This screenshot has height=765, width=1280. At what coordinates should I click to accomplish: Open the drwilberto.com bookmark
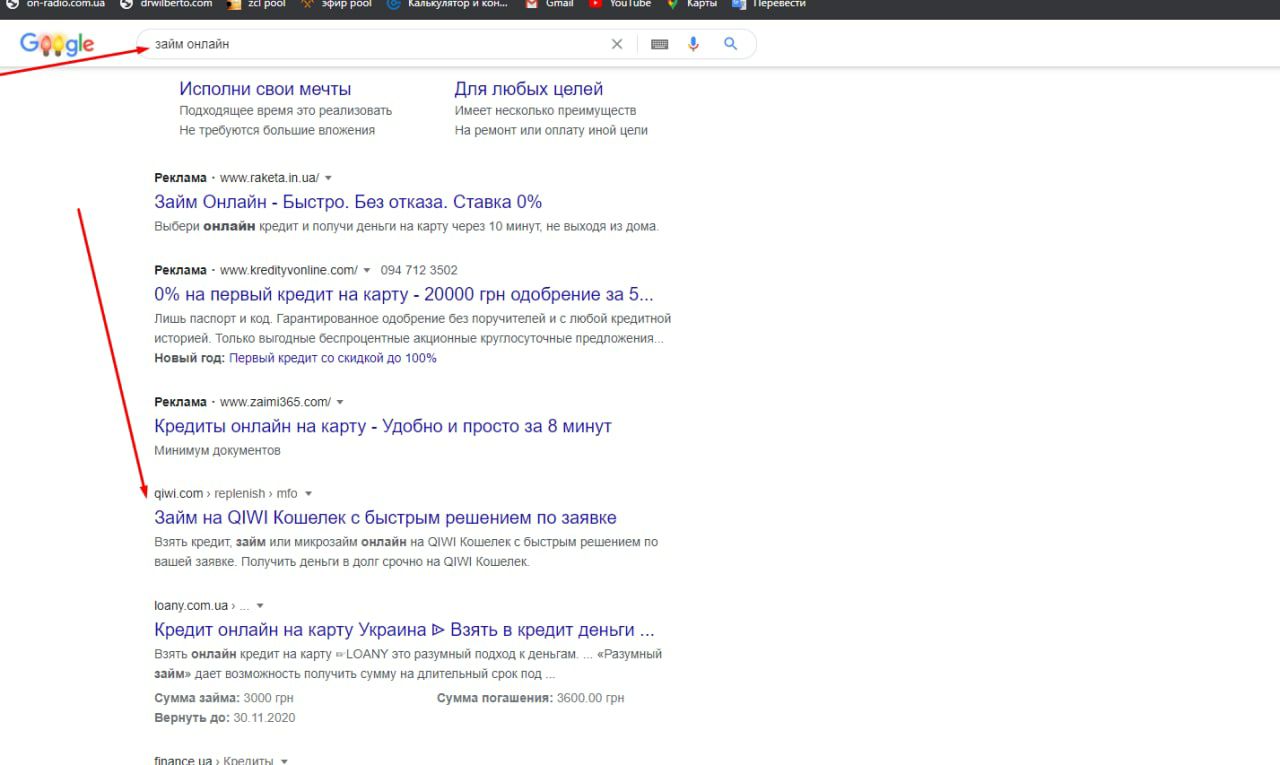[167, 4]
